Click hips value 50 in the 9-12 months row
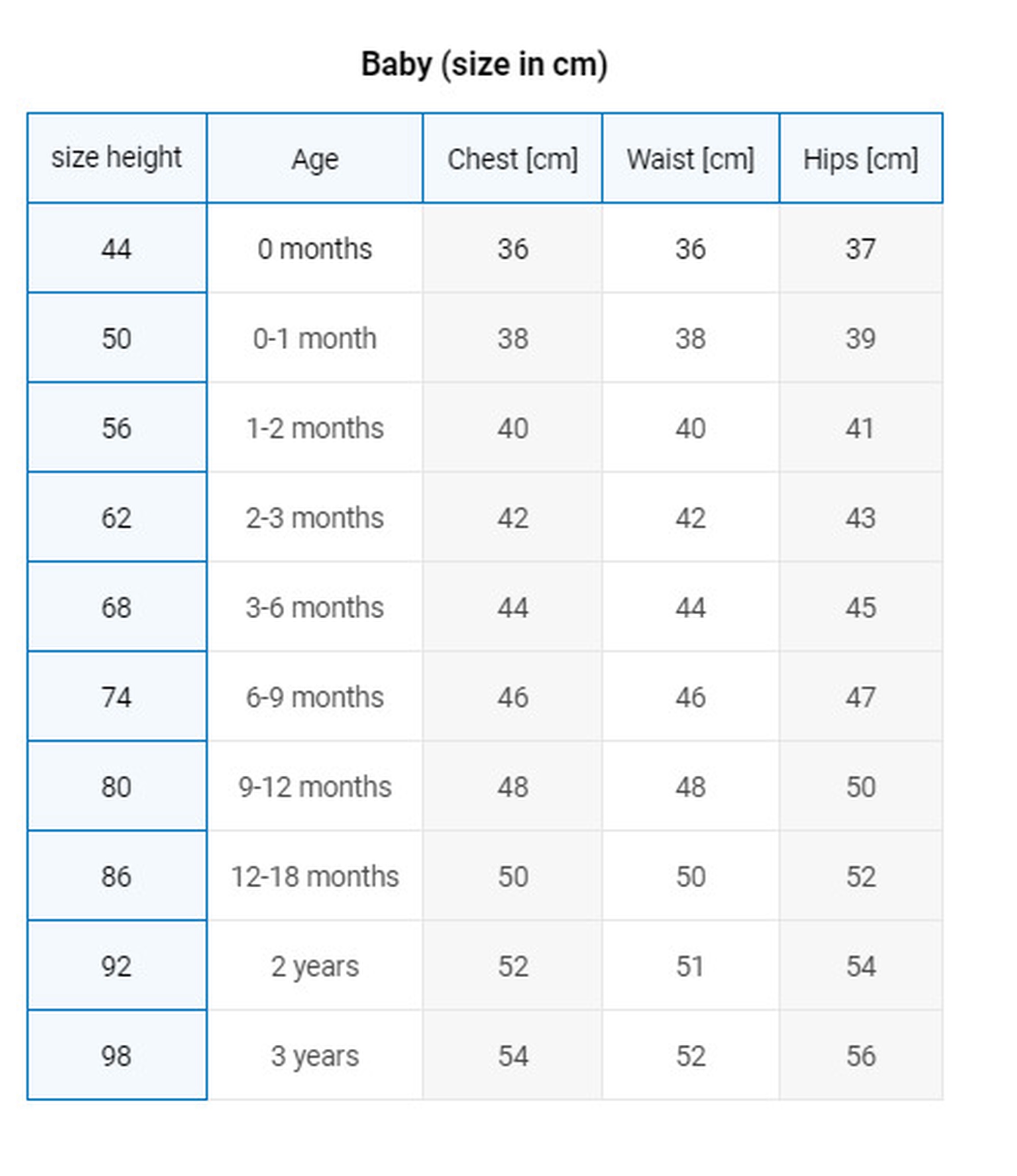1017x1176 pixels. [860, 787]
